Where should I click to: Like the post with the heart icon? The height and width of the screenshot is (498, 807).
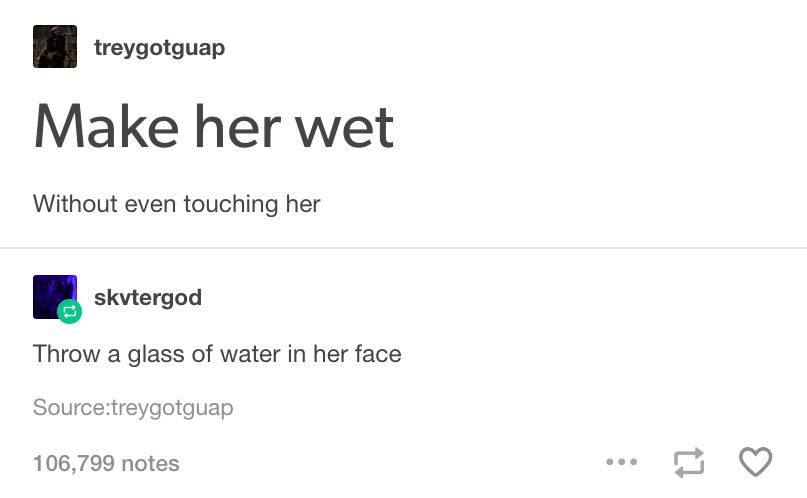click(x=755, y=461)
